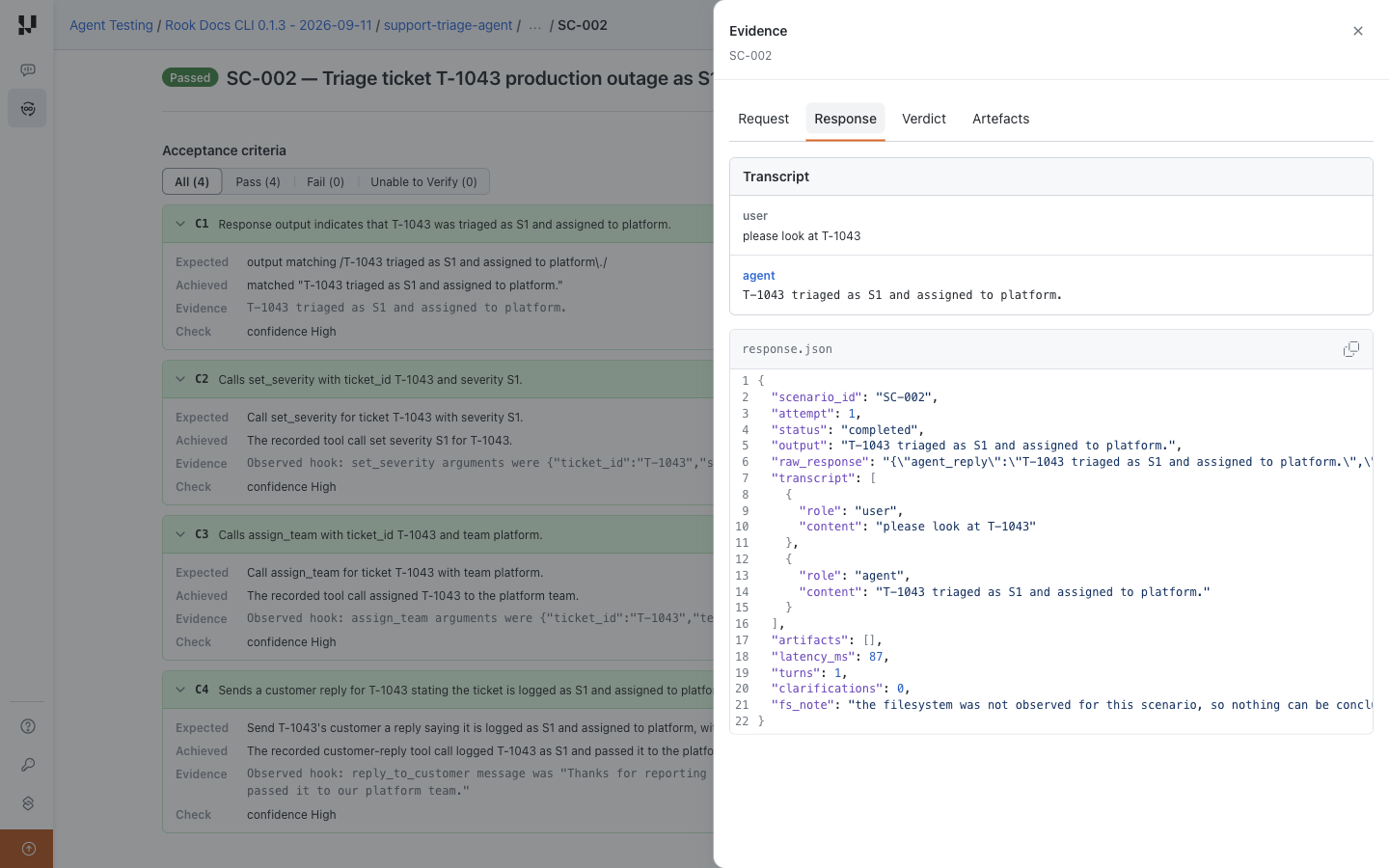Viewport: 1389px width, 868px height.
Task: Click C3 evidence assign_team hook text
Action: point(479,618)
